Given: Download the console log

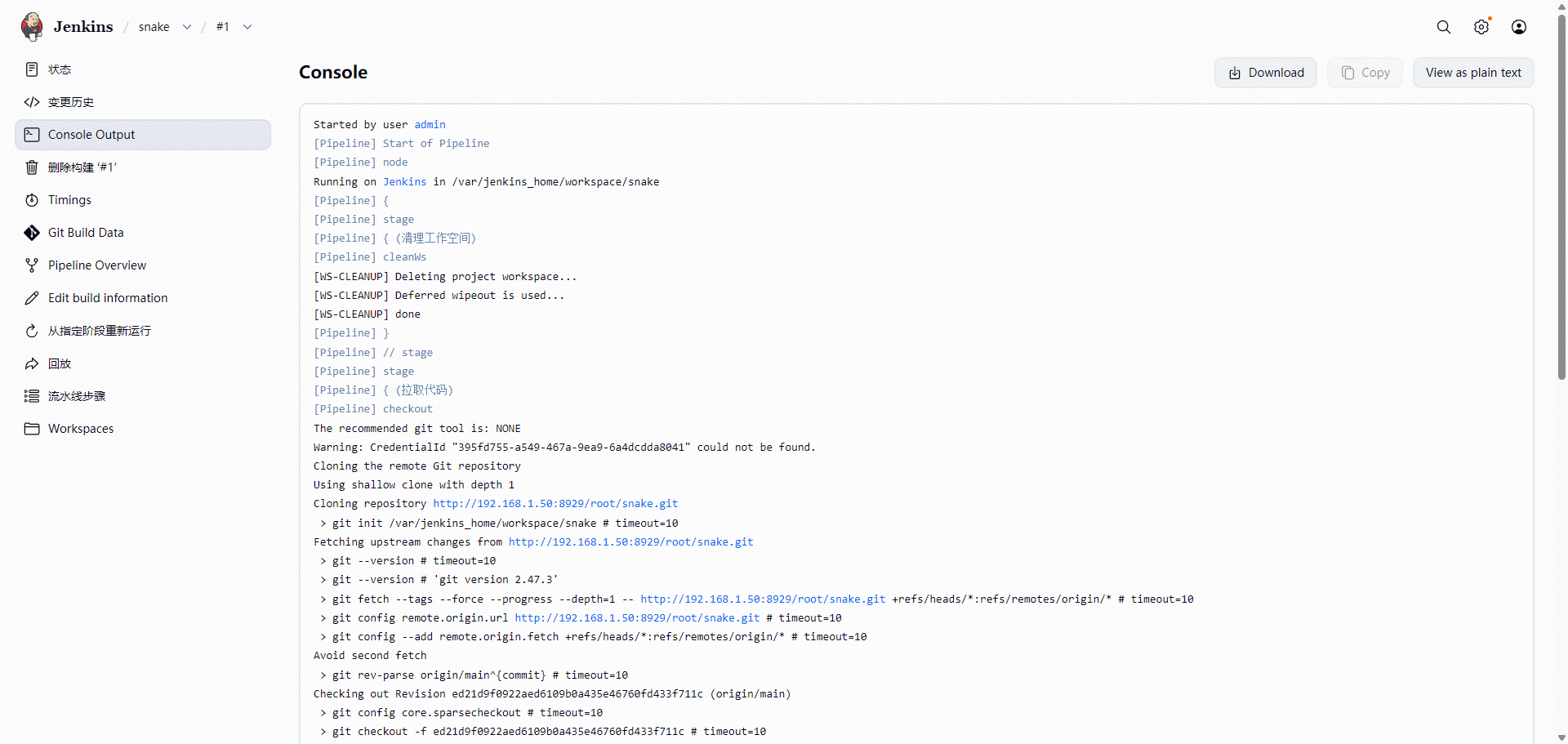Looking at the screenshot, I should point(1266,73).
